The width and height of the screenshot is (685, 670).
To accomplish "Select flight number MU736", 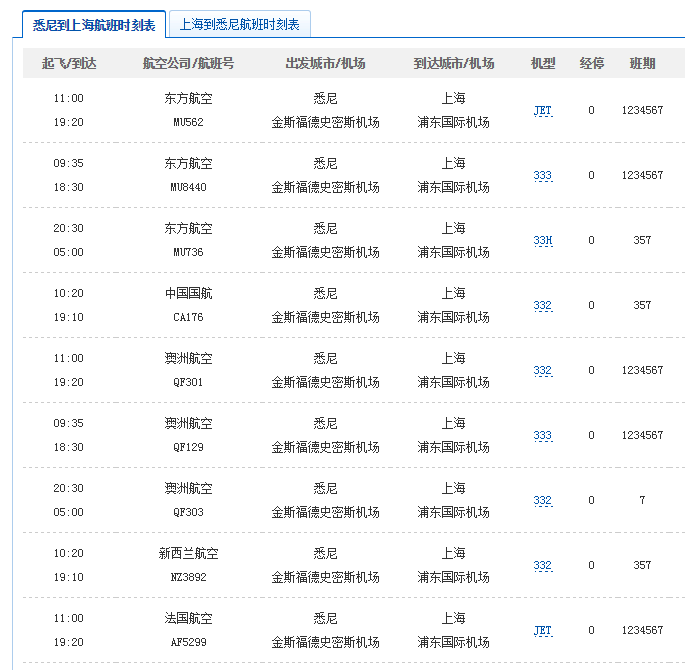I will [x=188, y=252].
